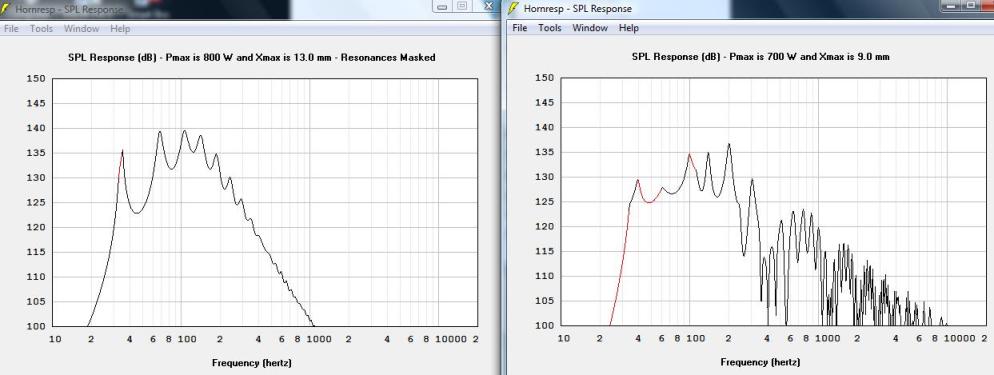Viewport: 994px width, 375px height.
Task: Click the Hornresp lightning icon in the right window title bar
Action: (x=513, y=8)
